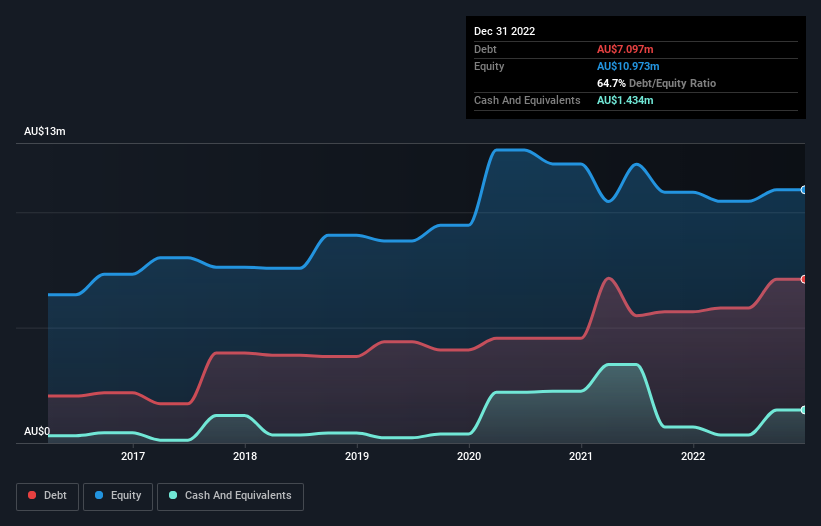Click Cash And Equivalents label in tooltip

[527, 100]
